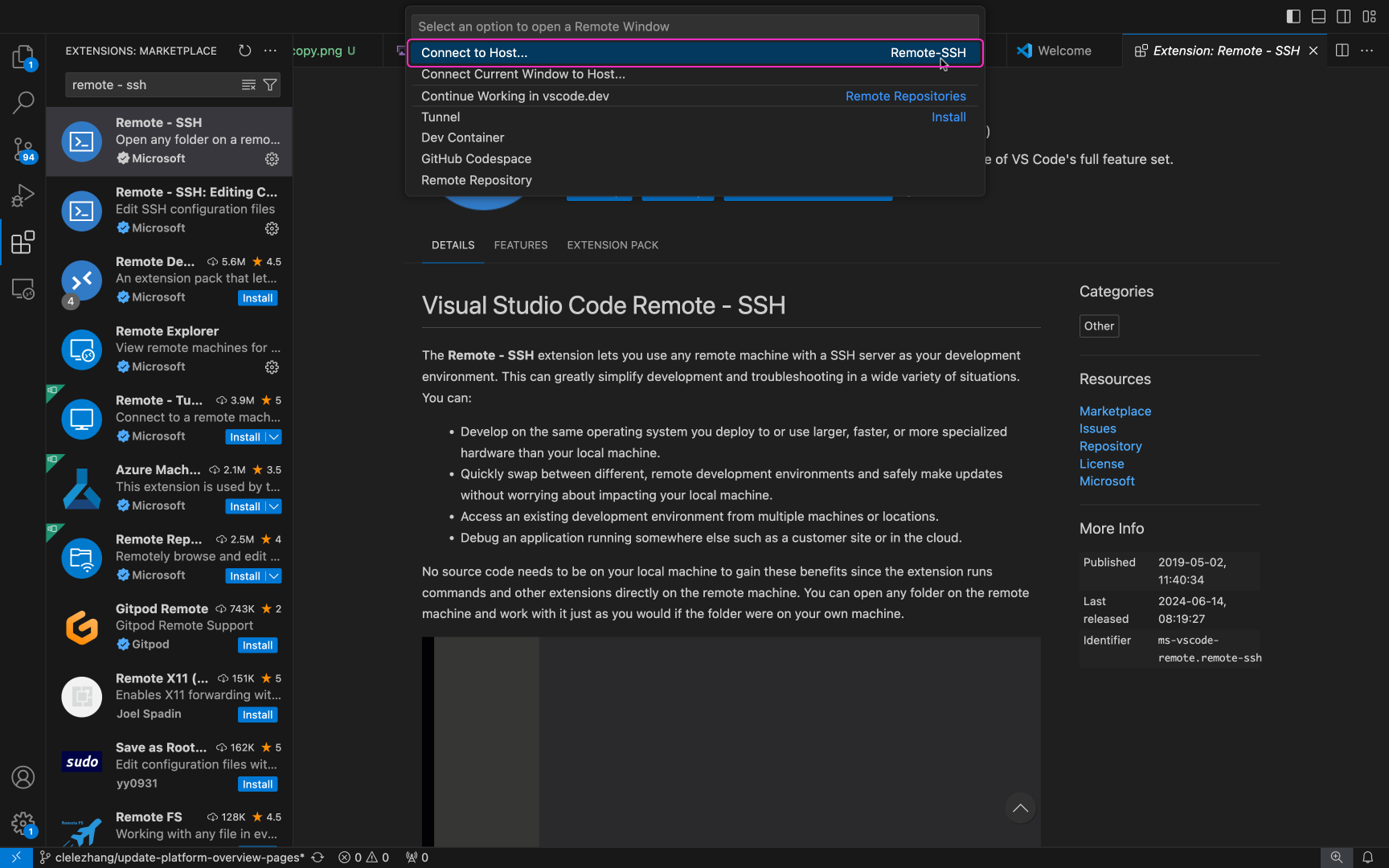Choose Dev Container option
Screen dimensions: 1389x868
coord(694,138)
